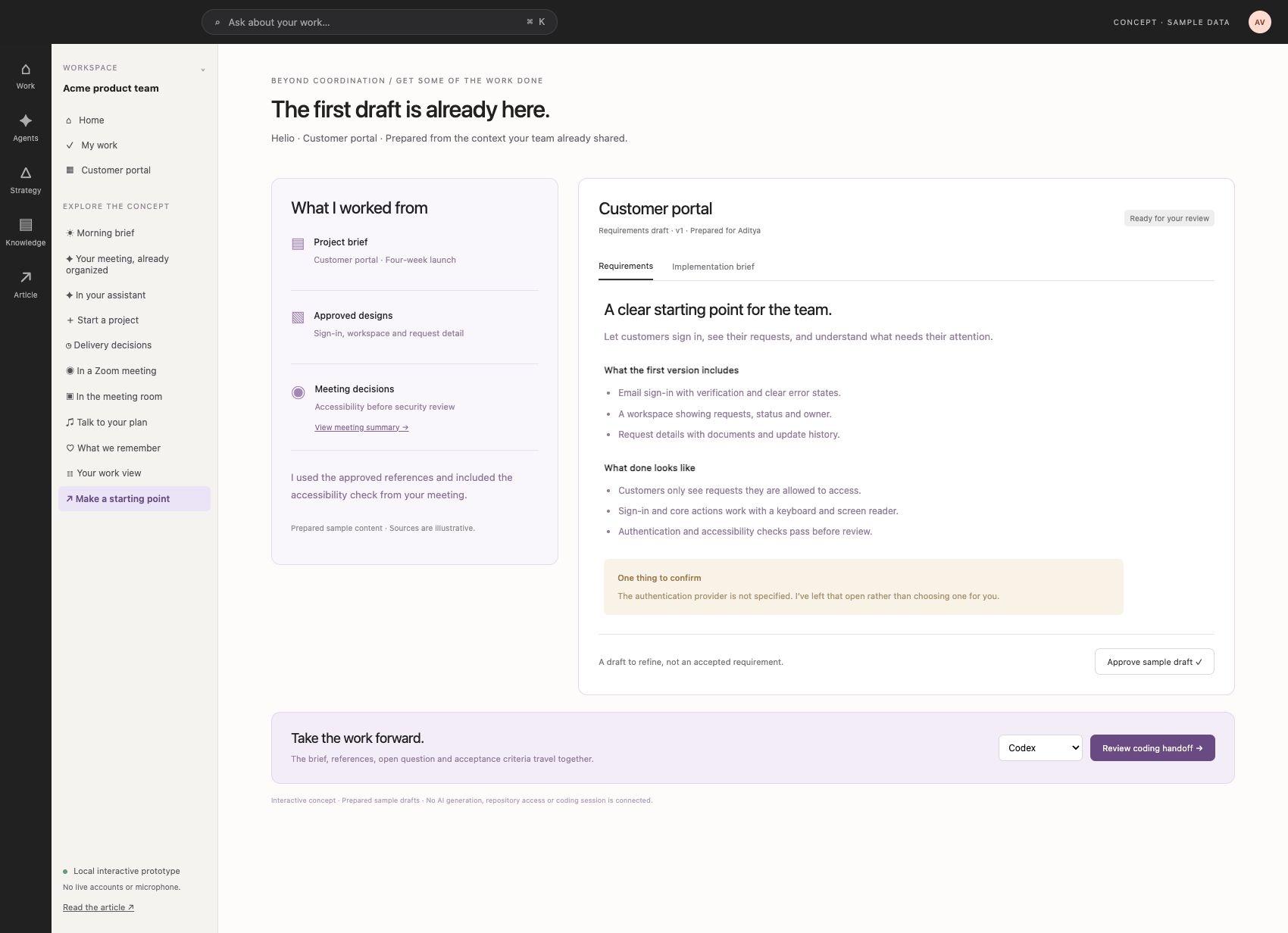
Task: Switch to the Implementation brief tab
Action: (713, 267)
